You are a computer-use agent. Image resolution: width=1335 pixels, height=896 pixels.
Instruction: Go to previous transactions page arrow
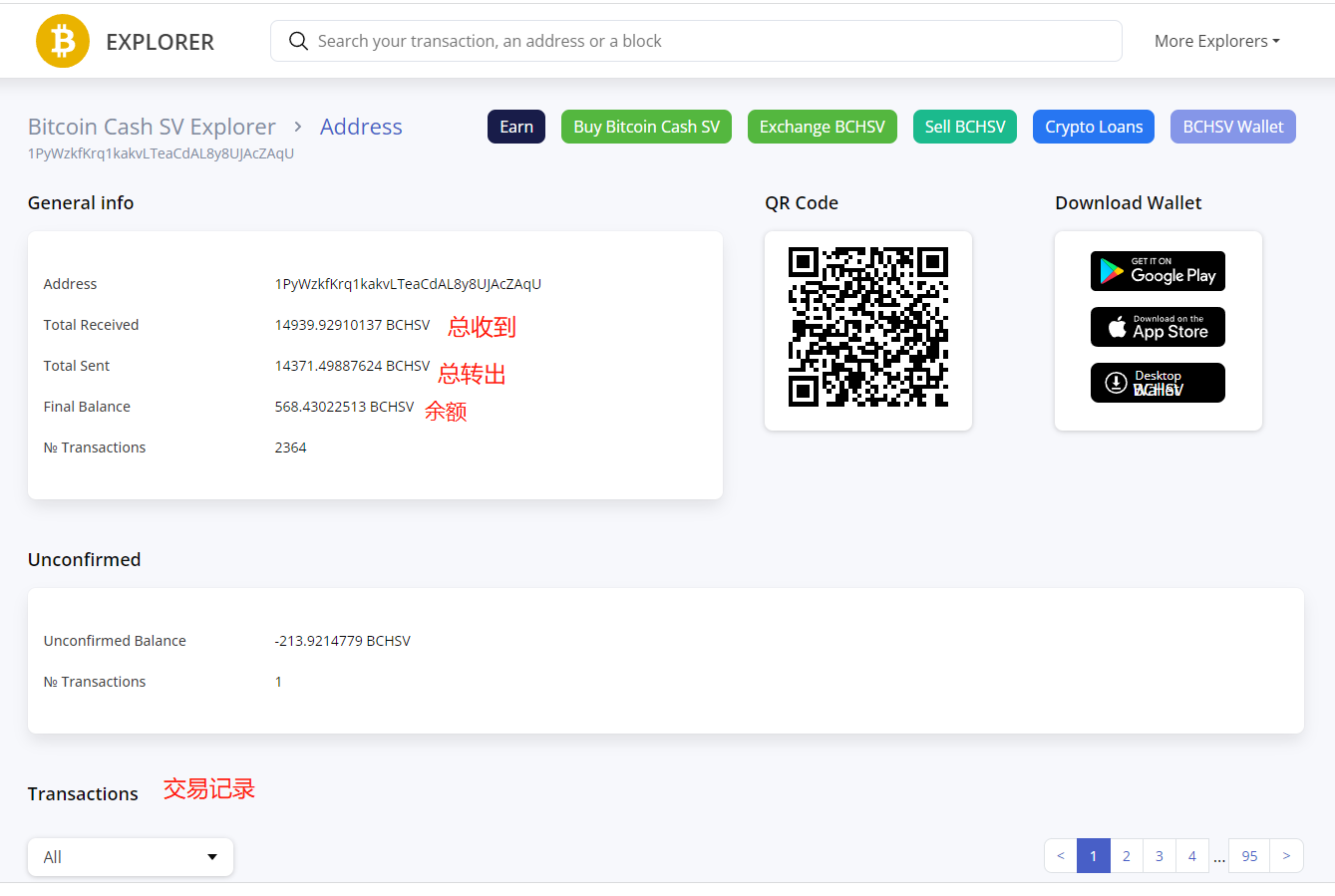(1061, 856)
